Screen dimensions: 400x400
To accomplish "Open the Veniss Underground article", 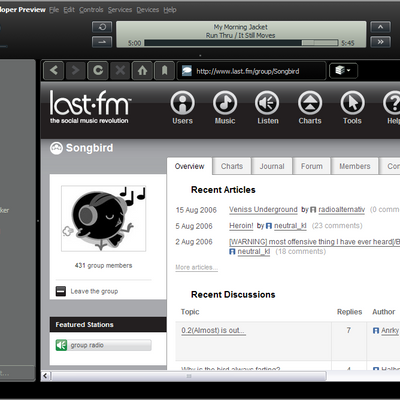I will [263, 209].
